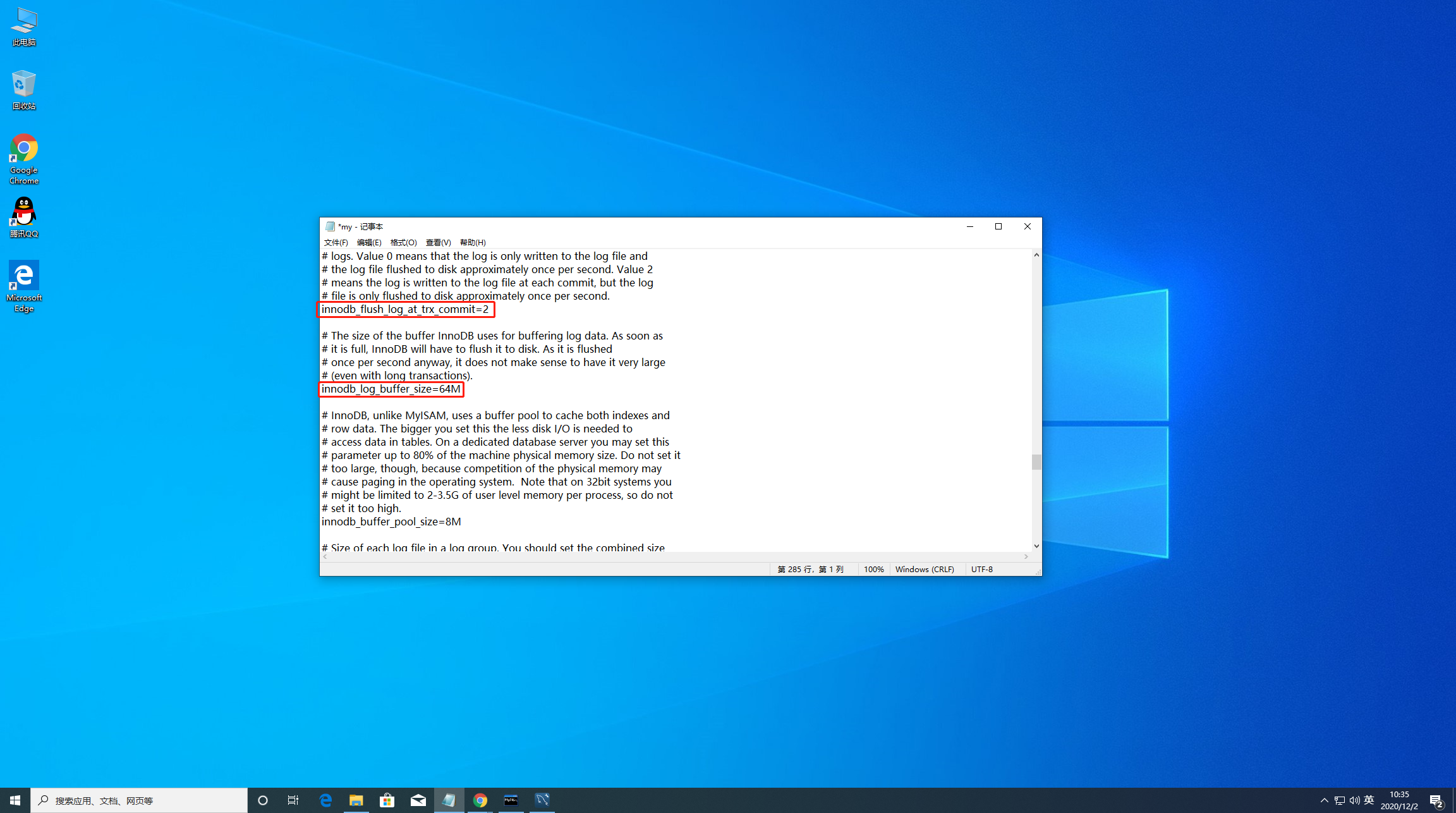Expand the hidden system tray icons

pos(1324,800)
